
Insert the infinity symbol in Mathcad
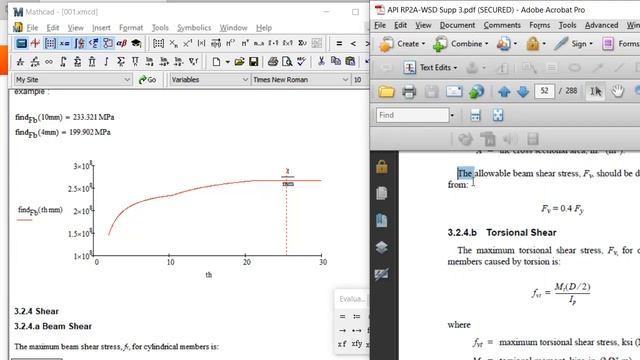[x=49, y=62]
